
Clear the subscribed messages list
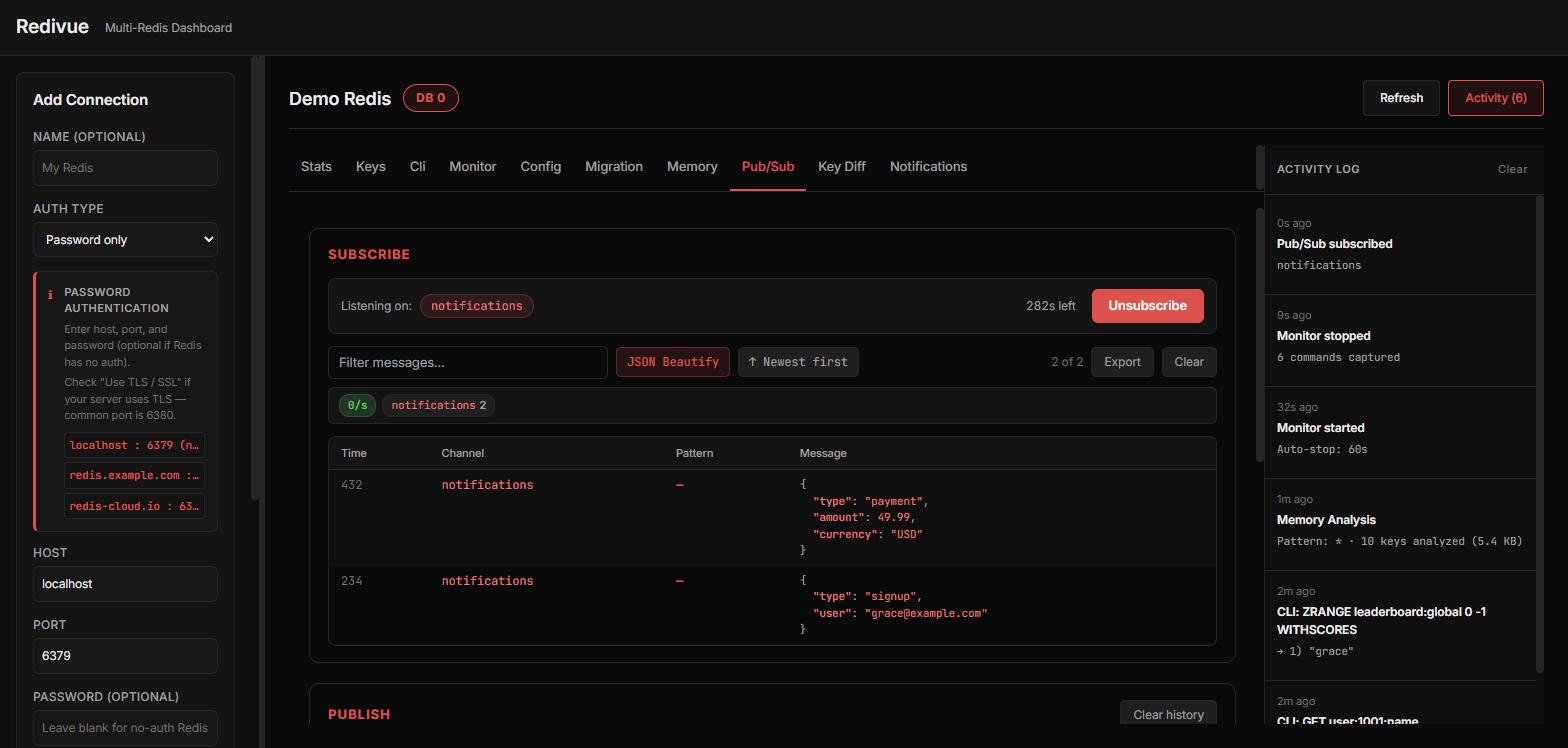coord(1189,362)
